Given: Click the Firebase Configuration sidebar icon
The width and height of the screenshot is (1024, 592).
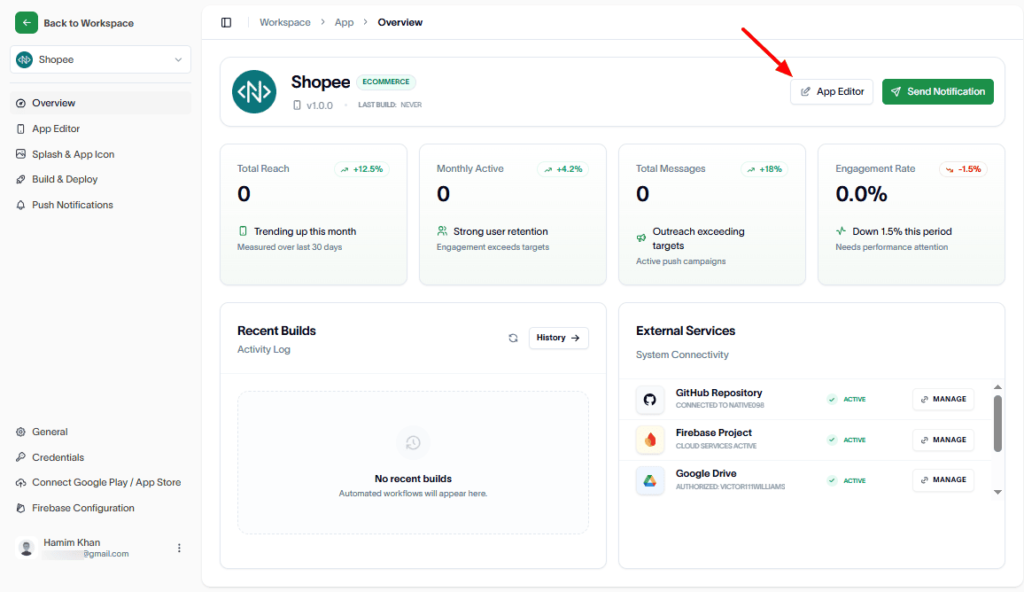Looking at the screenshot, I should tap(21, 508).
